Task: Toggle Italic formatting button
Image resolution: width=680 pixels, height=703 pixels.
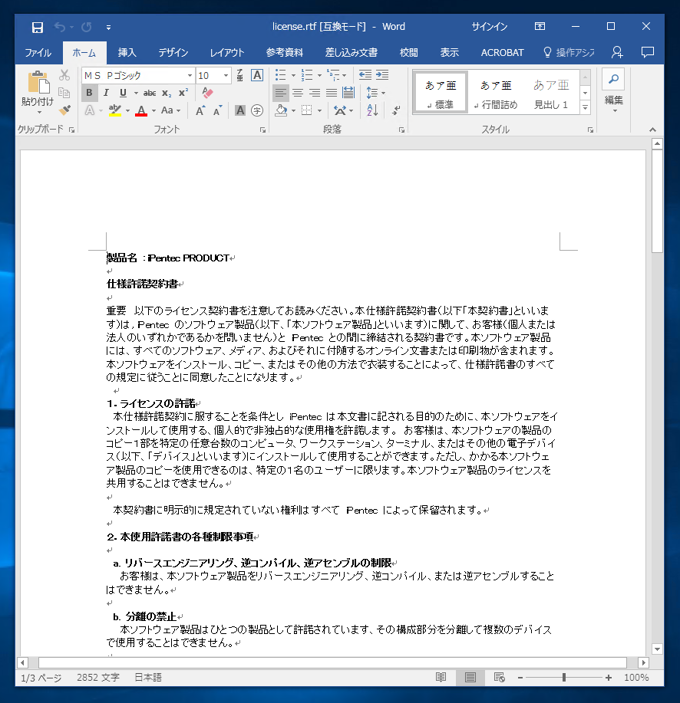Action: tap(106, 93)
